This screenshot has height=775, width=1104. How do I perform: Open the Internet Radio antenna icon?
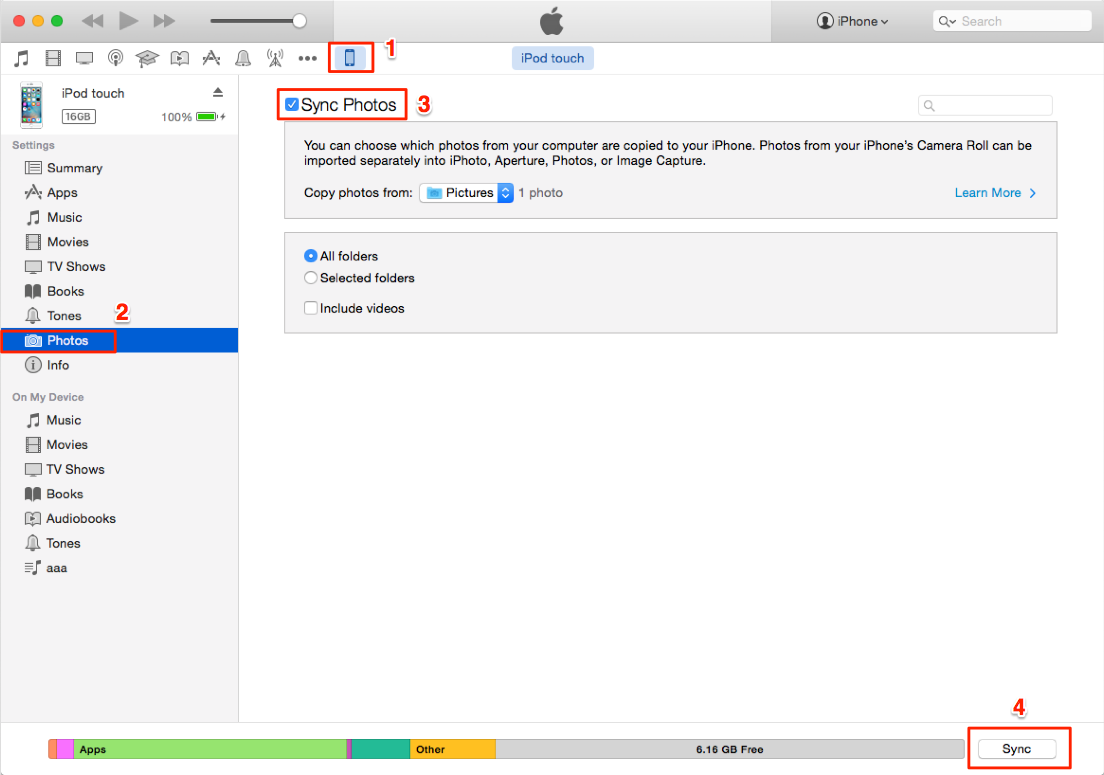(275, 58)
